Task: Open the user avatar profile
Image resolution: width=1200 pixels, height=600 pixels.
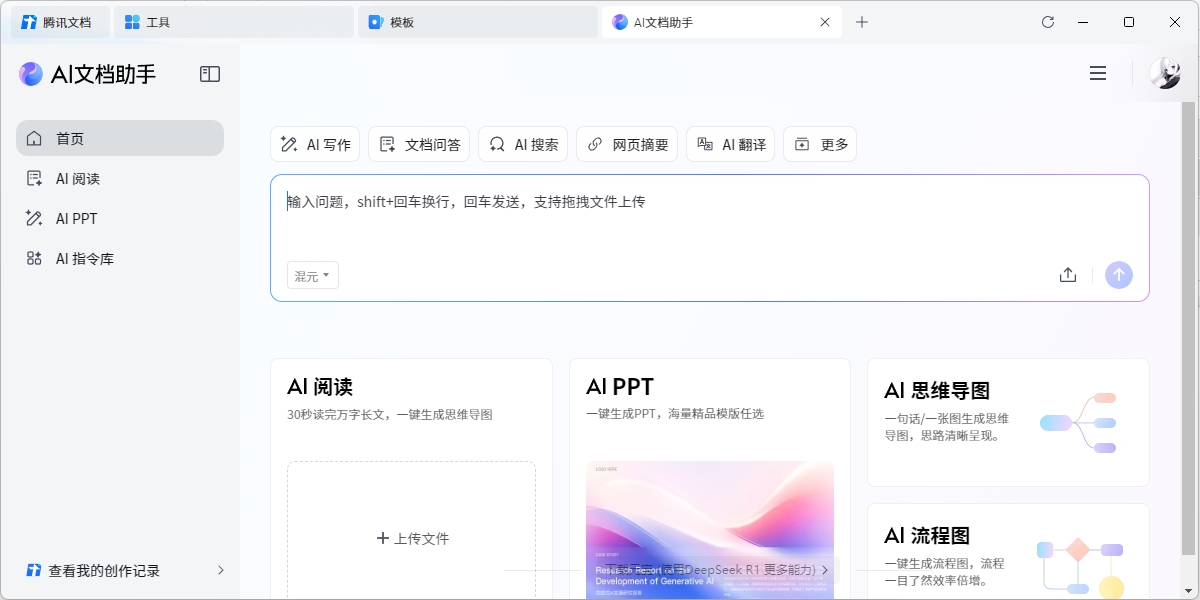Action: (1164, 73)
